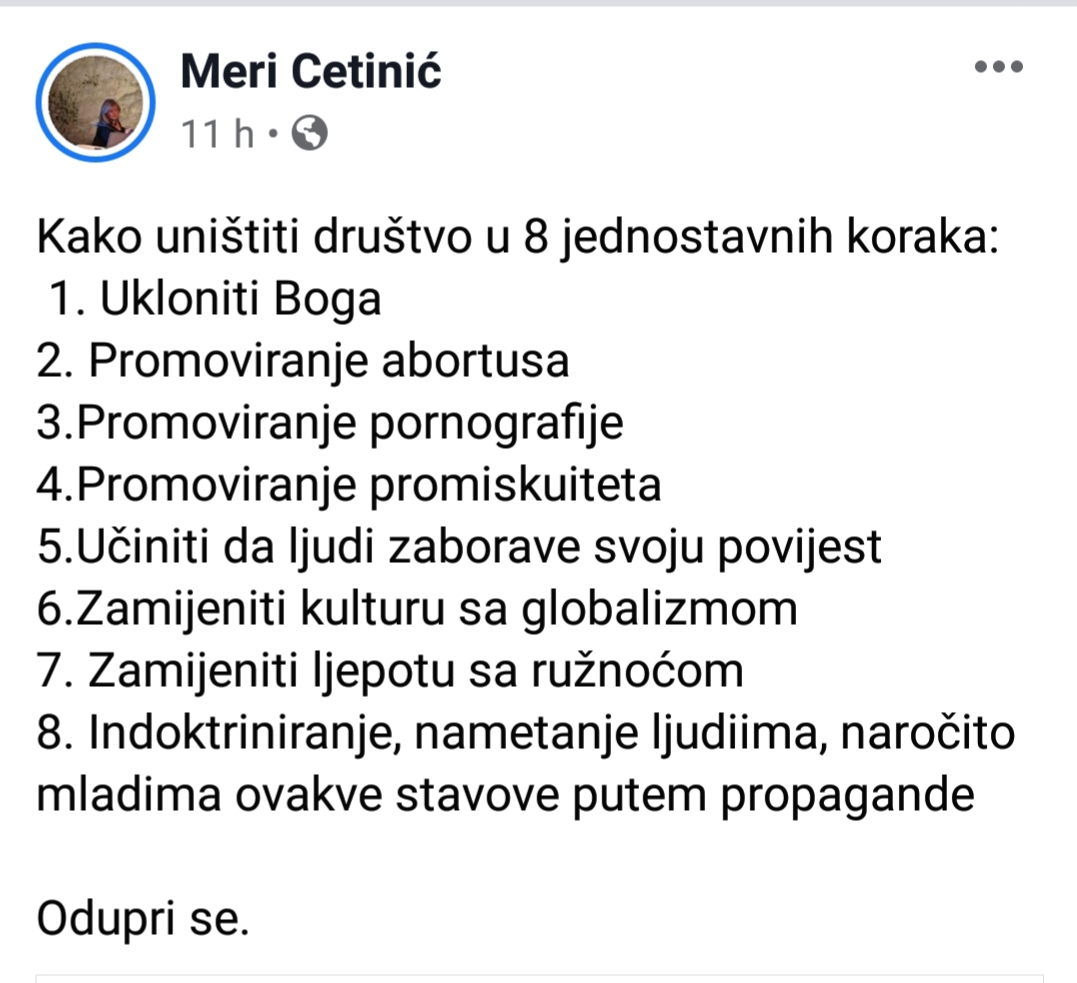Click the heading 'Kako uništiti društvo' line
The height and width of the screenshot is (983, 1077).
click(518, 238)
